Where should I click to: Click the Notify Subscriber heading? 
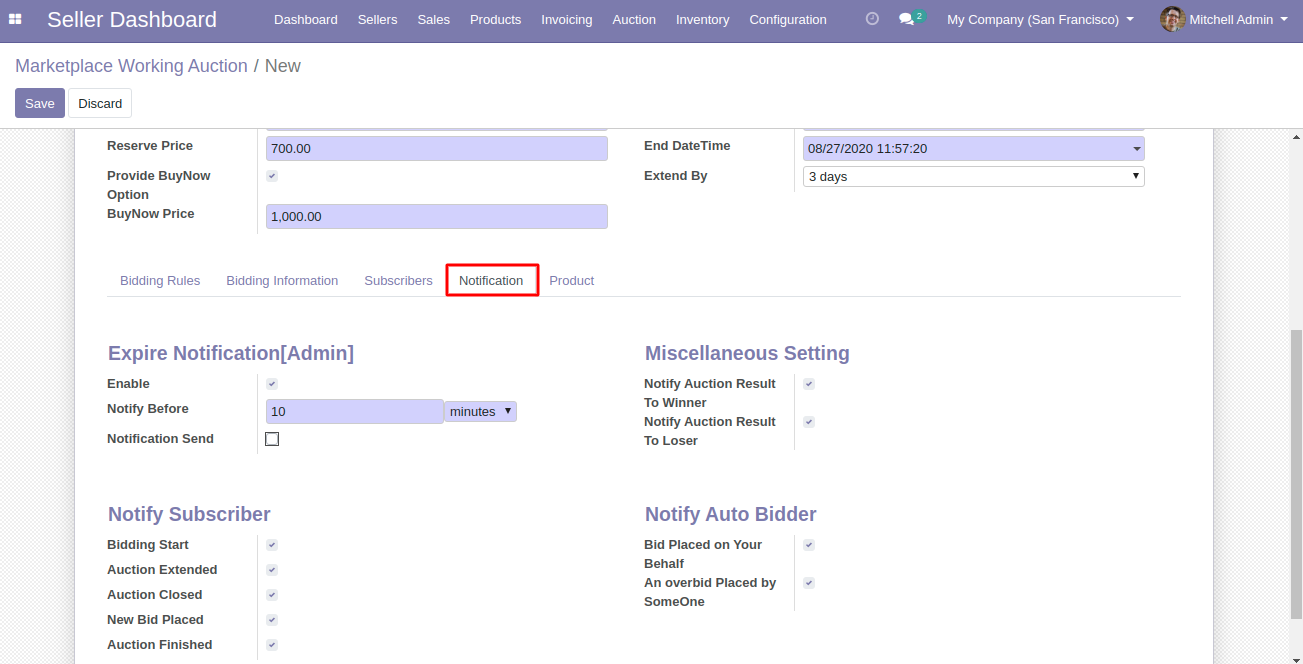click(189, 514)
